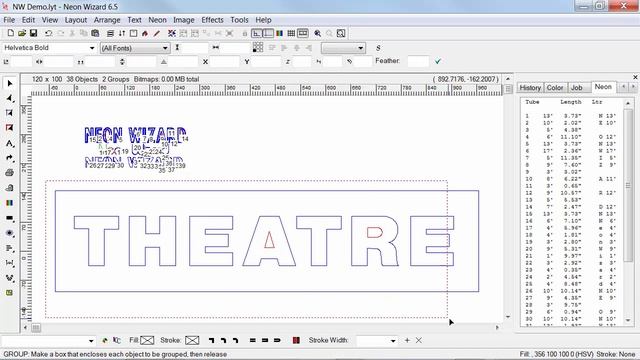640x360 pixels.
Task: Click the right-panel tab scroll right arrow
Action: tap(633, 87)
